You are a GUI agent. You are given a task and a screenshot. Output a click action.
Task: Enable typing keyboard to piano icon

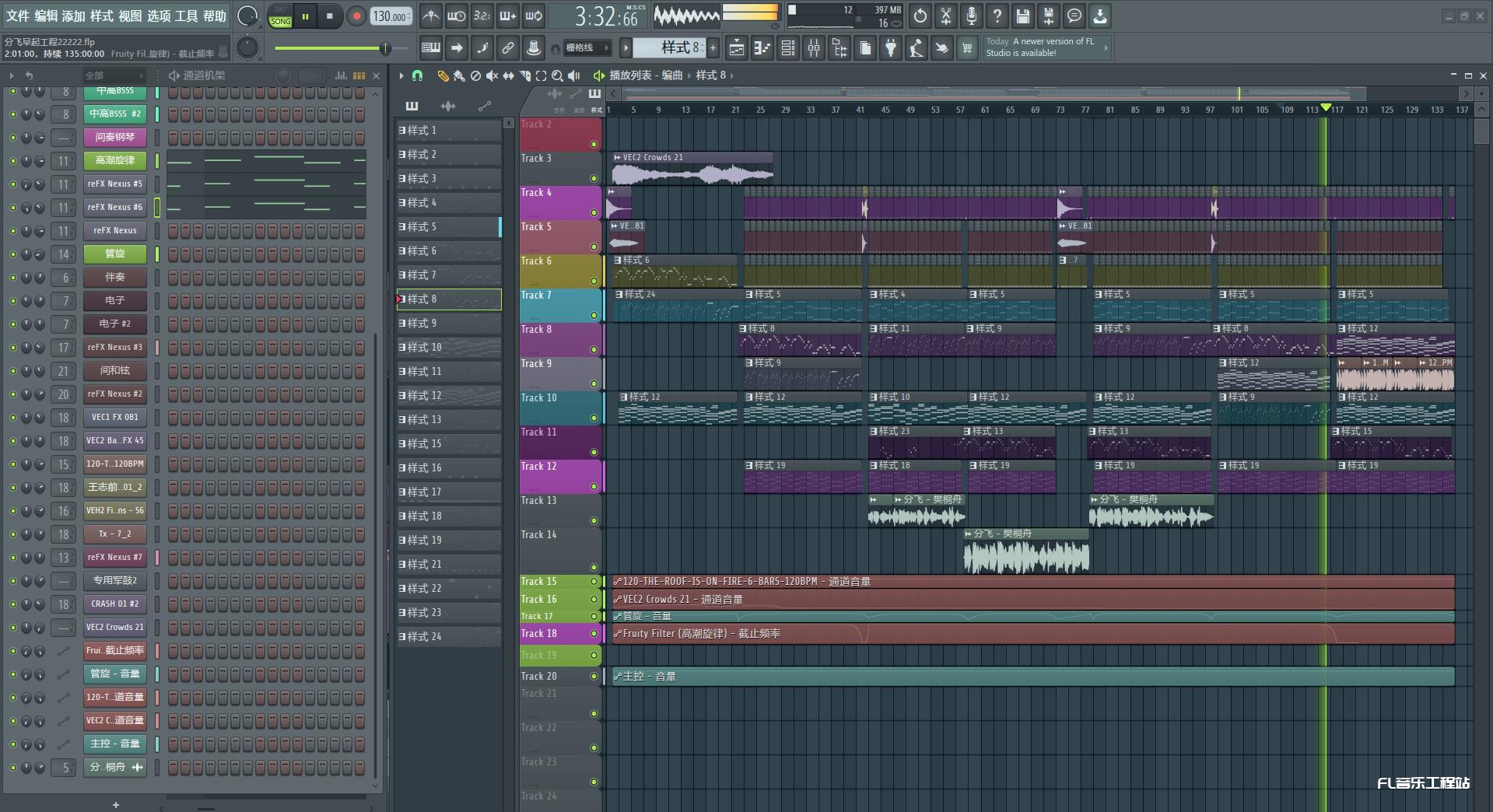point(431,48)
